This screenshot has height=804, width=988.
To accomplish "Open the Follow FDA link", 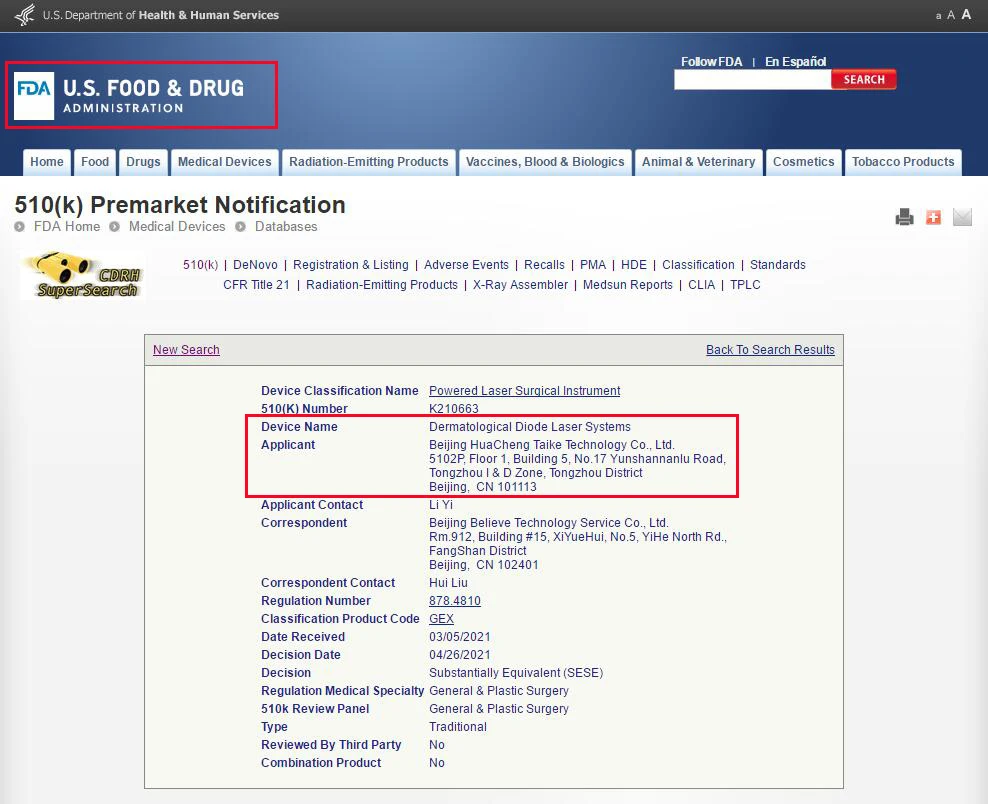I will click(711, 62).
